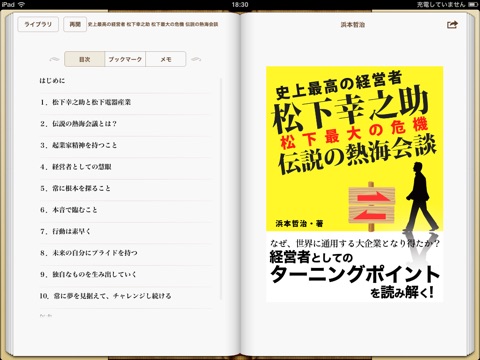Open the はじめに chapter
This screenshot has height=360, width=480.
point(126,81)
